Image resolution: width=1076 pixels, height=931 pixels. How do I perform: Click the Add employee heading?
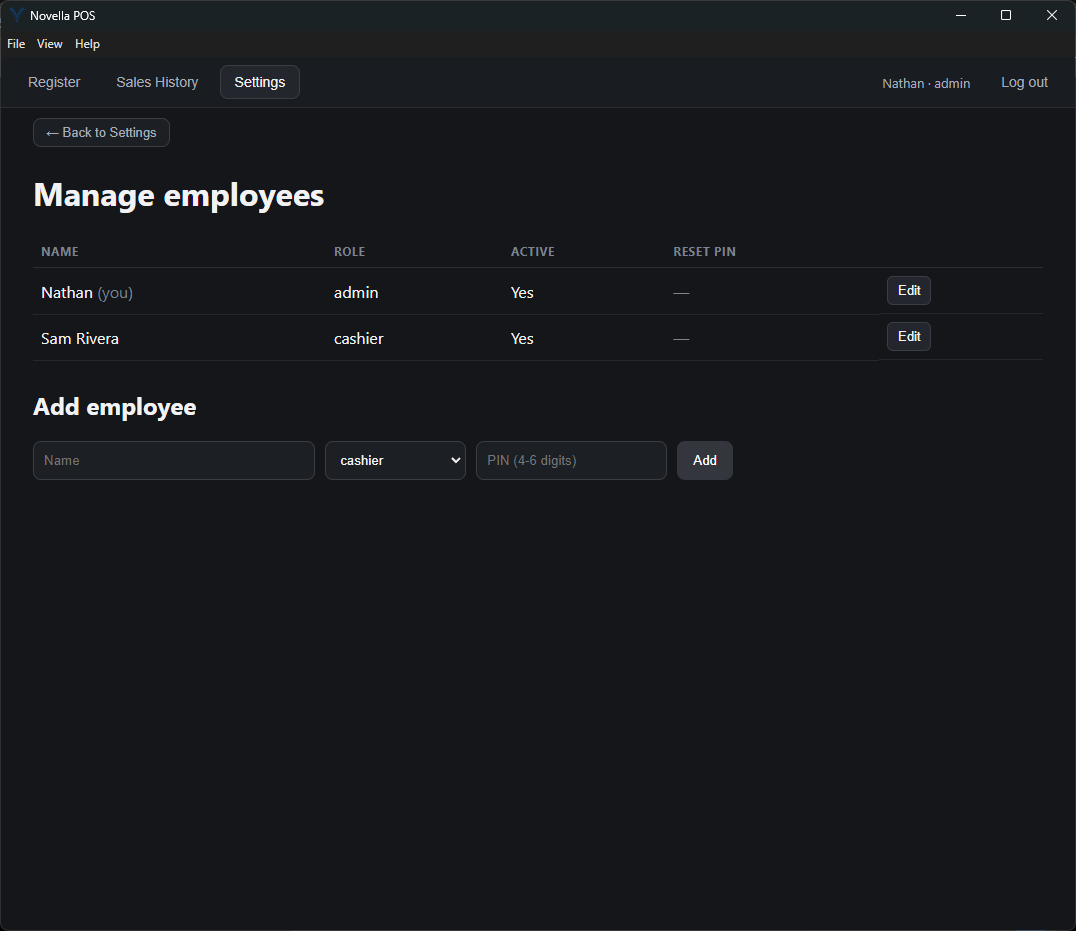[115, 407]
